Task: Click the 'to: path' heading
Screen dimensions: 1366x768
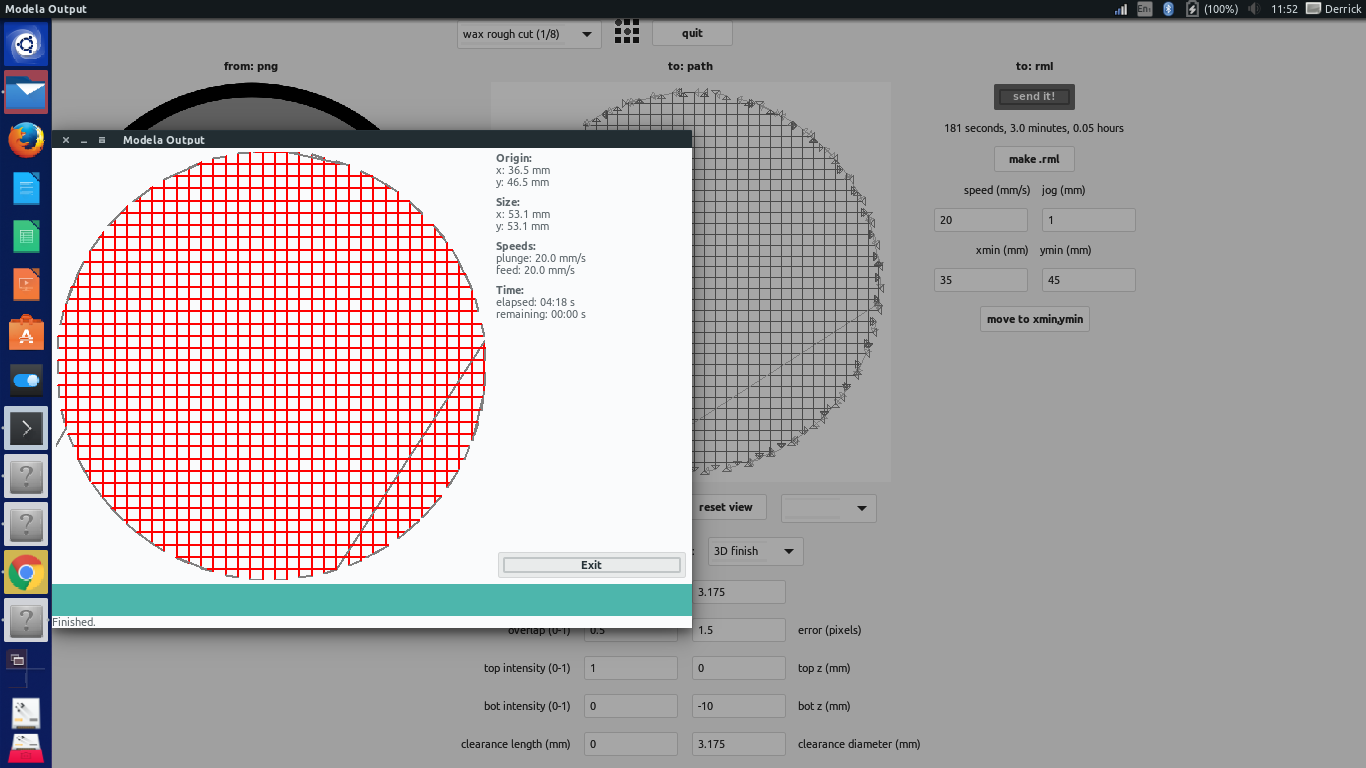Action: pyautogui.click(x=690, y=67)
